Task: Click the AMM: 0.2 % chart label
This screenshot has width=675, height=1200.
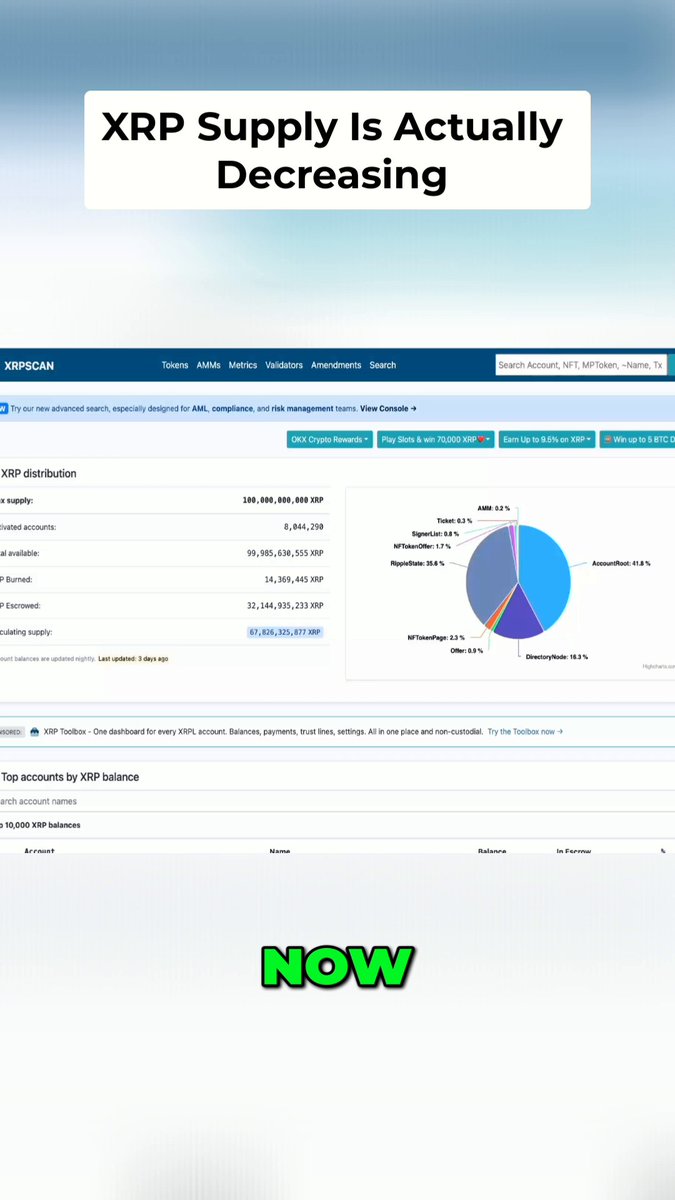Action: 493,508
